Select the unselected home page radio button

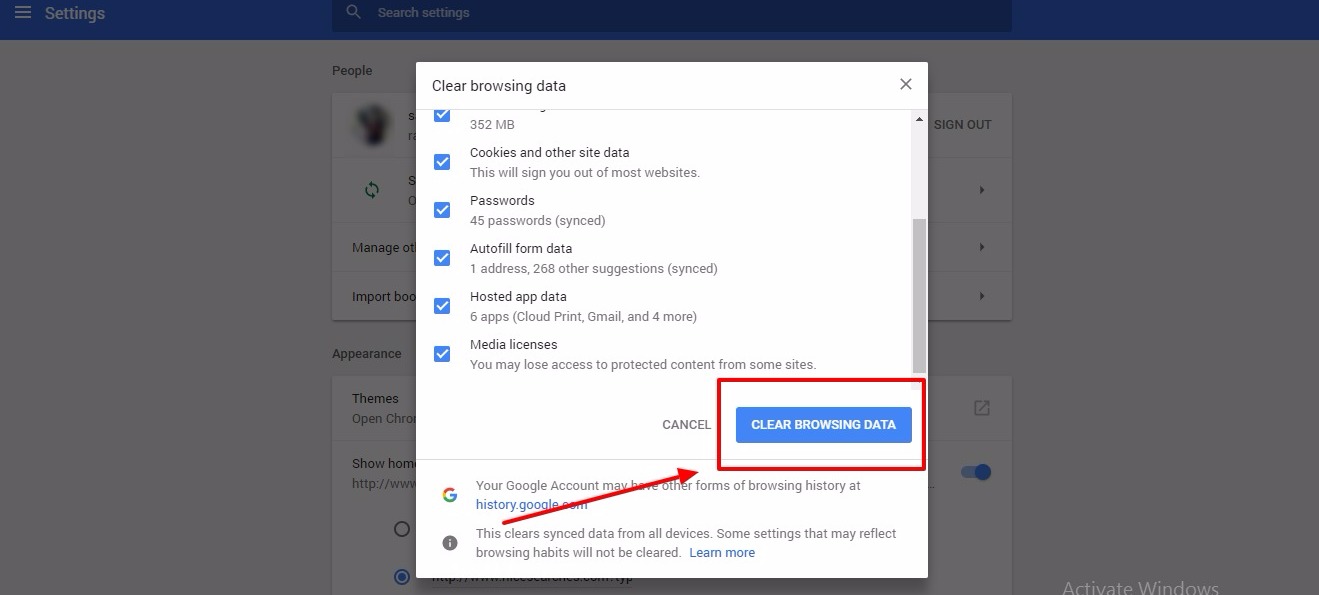tap(402, 529)
